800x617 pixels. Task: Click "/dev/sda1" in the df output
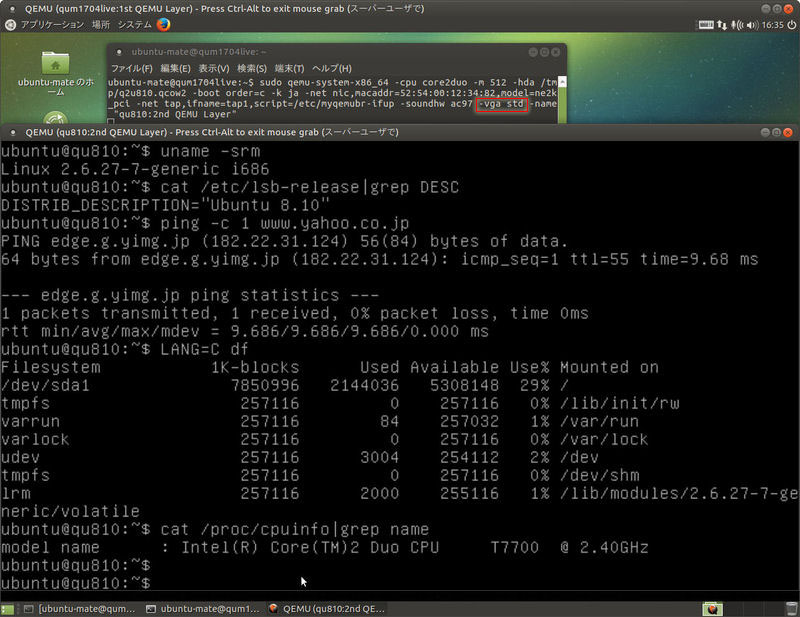click(x=45, y=385)
